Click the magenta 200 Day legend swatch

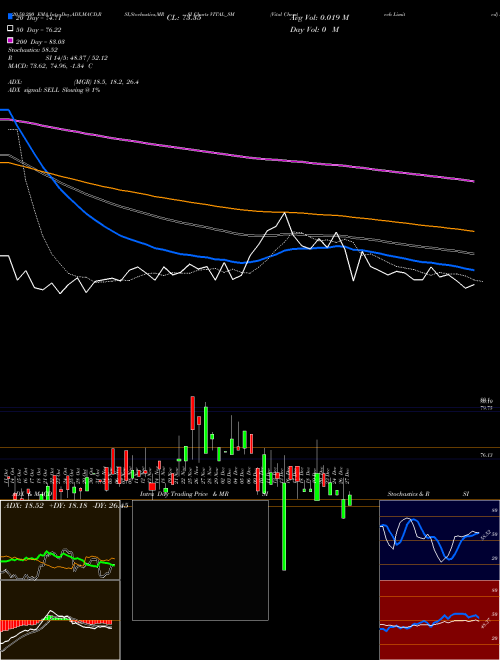(10, 41)
